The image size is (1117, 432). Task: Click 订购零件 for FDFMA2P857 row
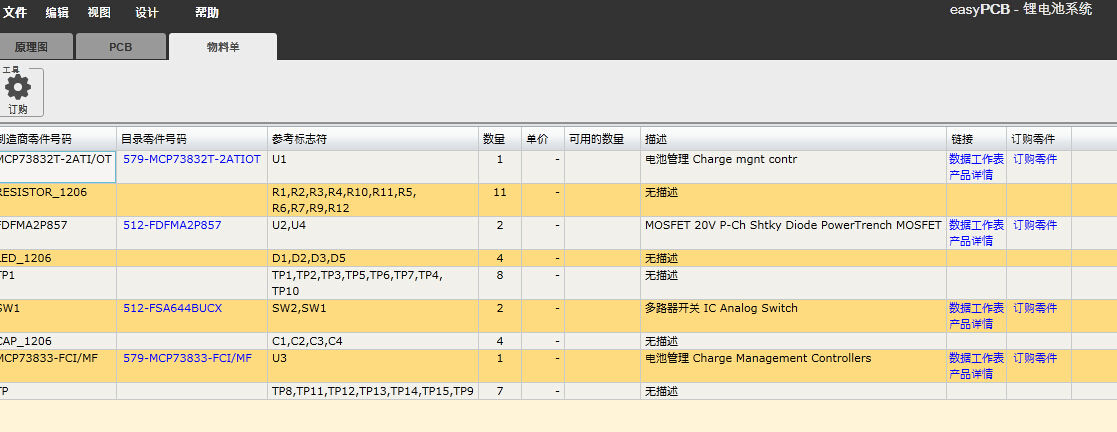(x=1035, y=225)
